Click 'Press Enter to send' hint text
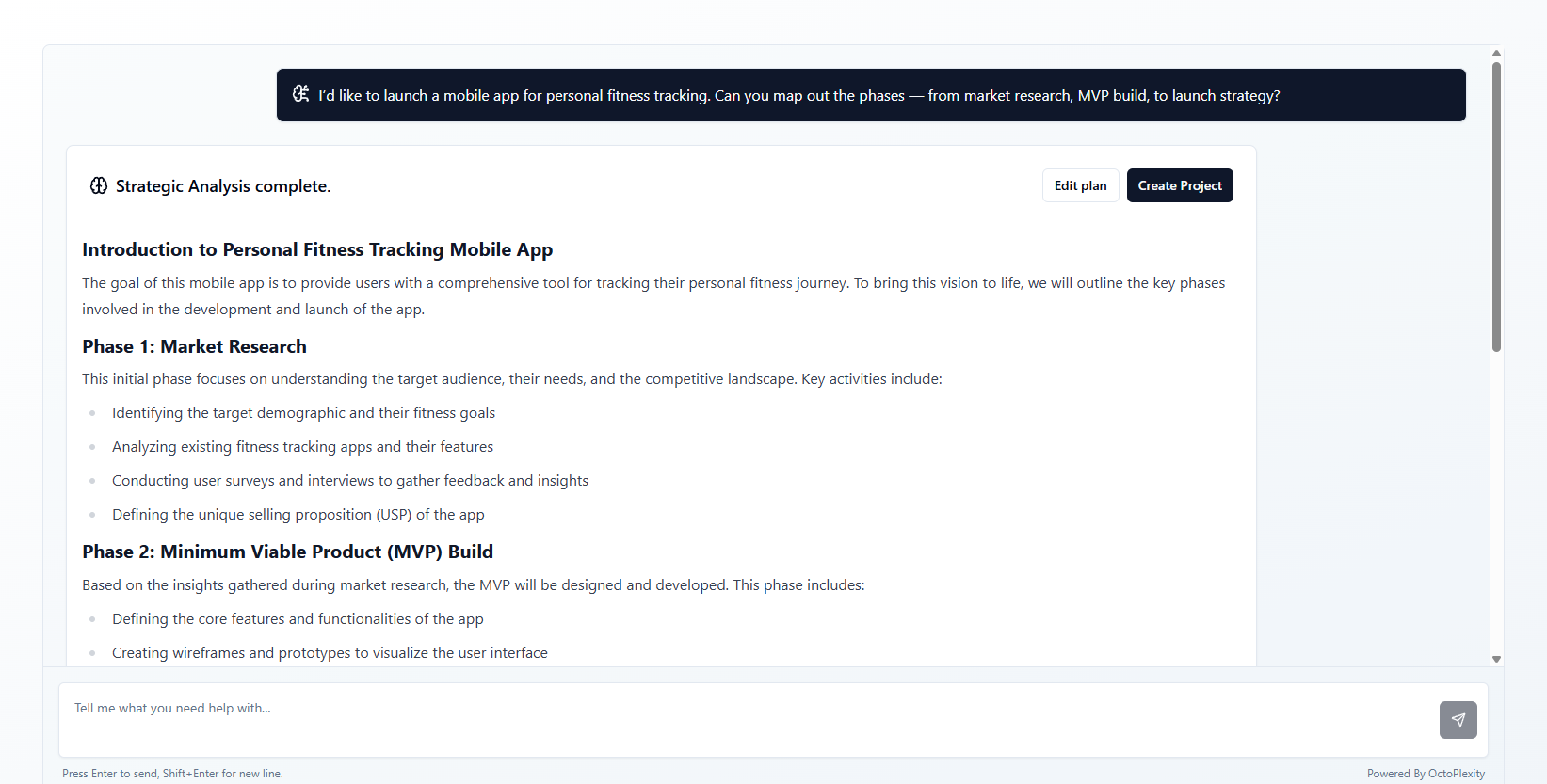 point(172,774)
